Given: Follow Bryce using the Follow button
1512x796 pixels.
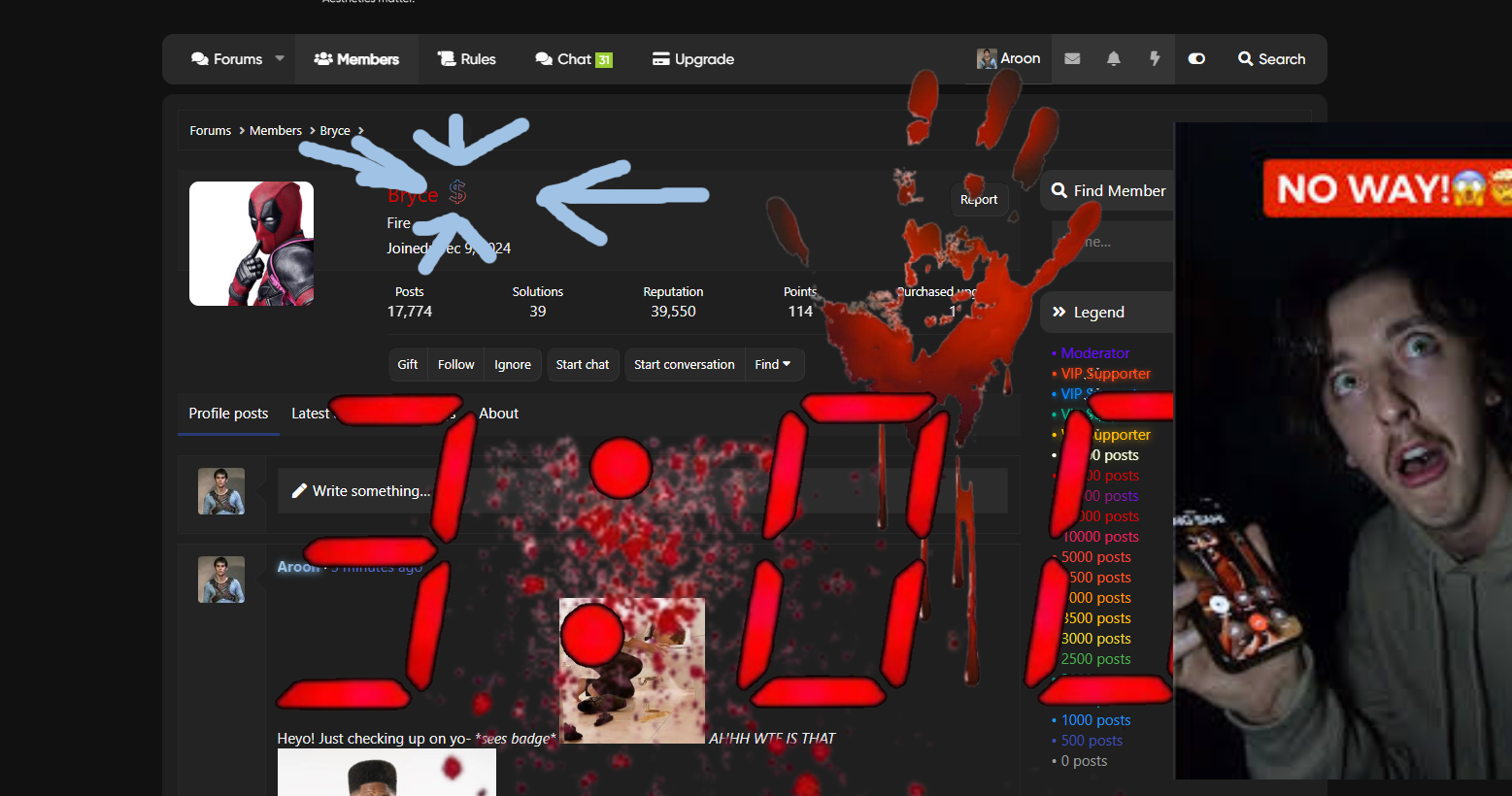Looking at the screenshot, I should (456, 365).
